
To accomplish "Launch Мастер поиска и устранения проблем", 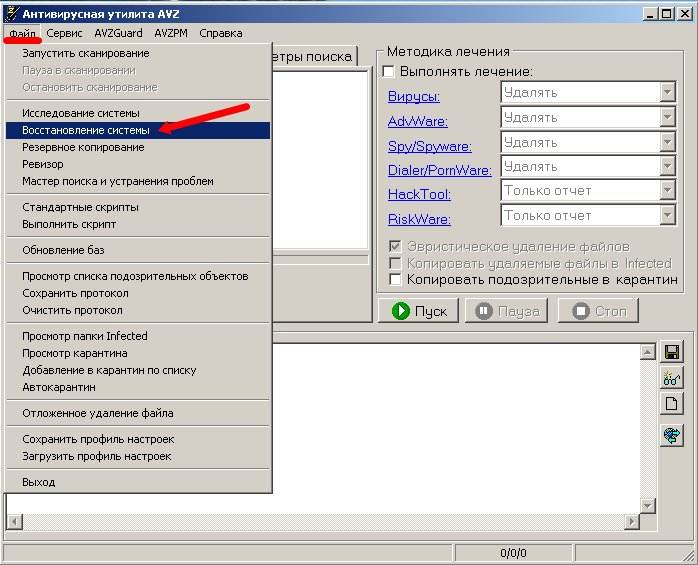I will [138, 181].
